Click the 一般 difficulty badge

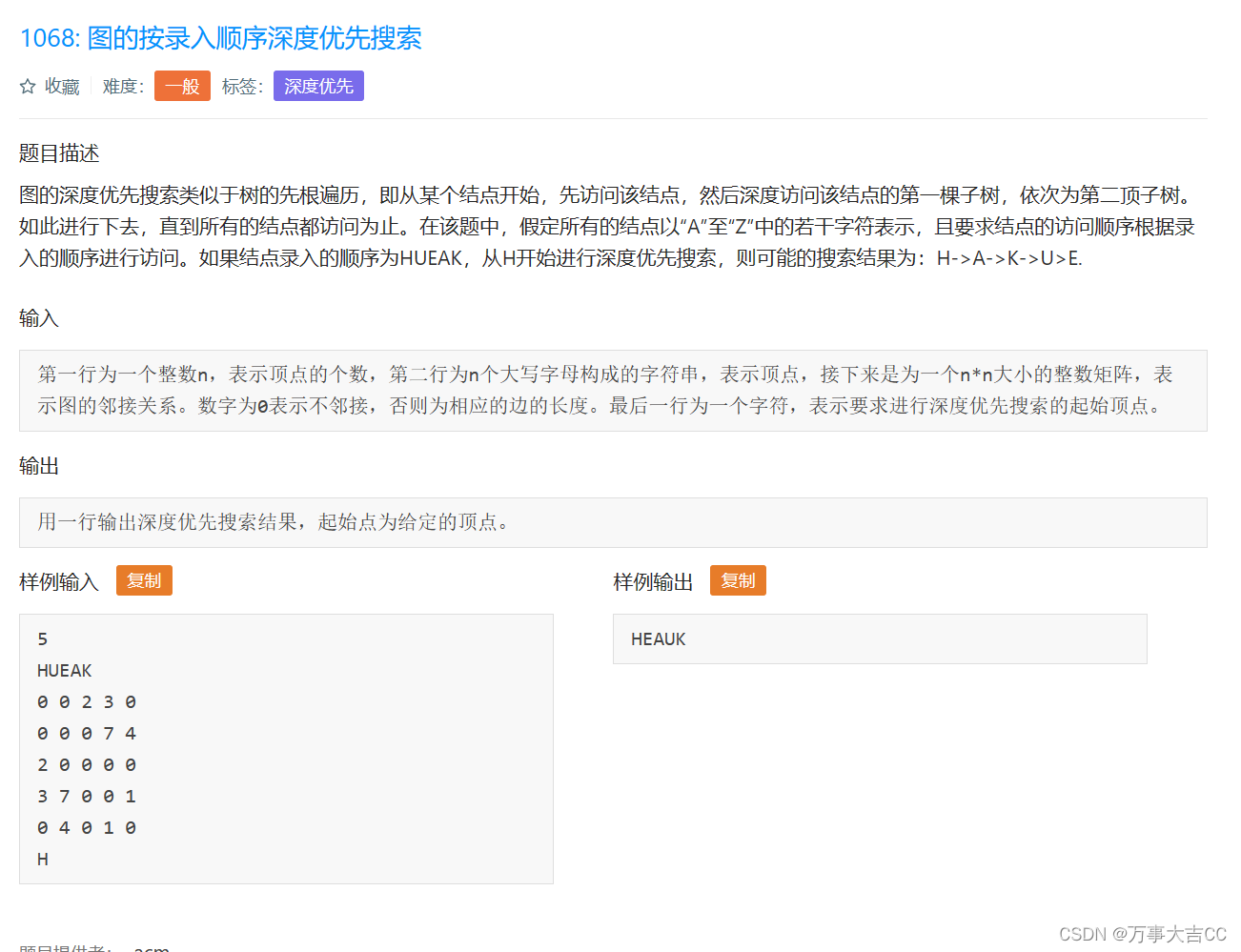(x=182, y=85)
